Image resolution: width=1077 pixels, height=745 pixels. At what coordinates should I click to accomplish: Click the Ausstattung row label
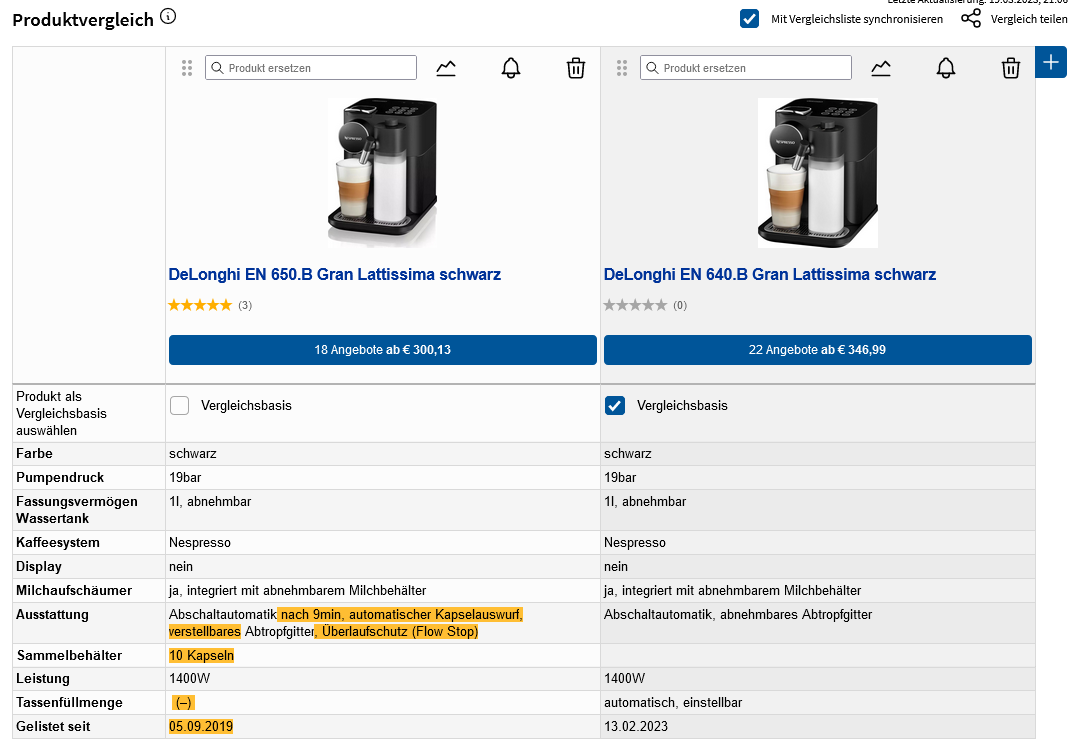pos(52,615)
